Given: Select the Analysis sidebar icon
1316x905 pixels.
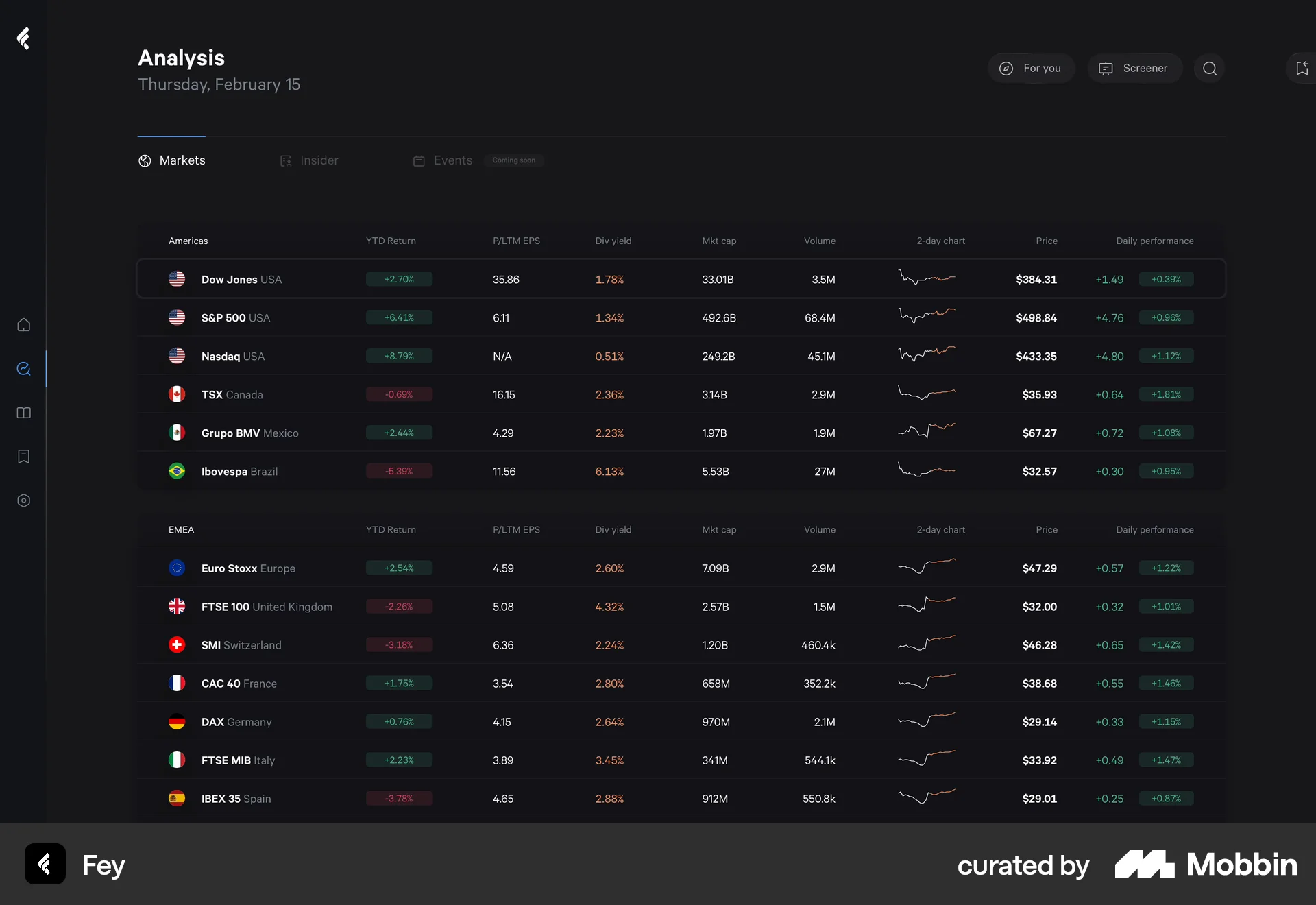Looking at the screenshot, I should pyautogui.click(x=23, y=369).
